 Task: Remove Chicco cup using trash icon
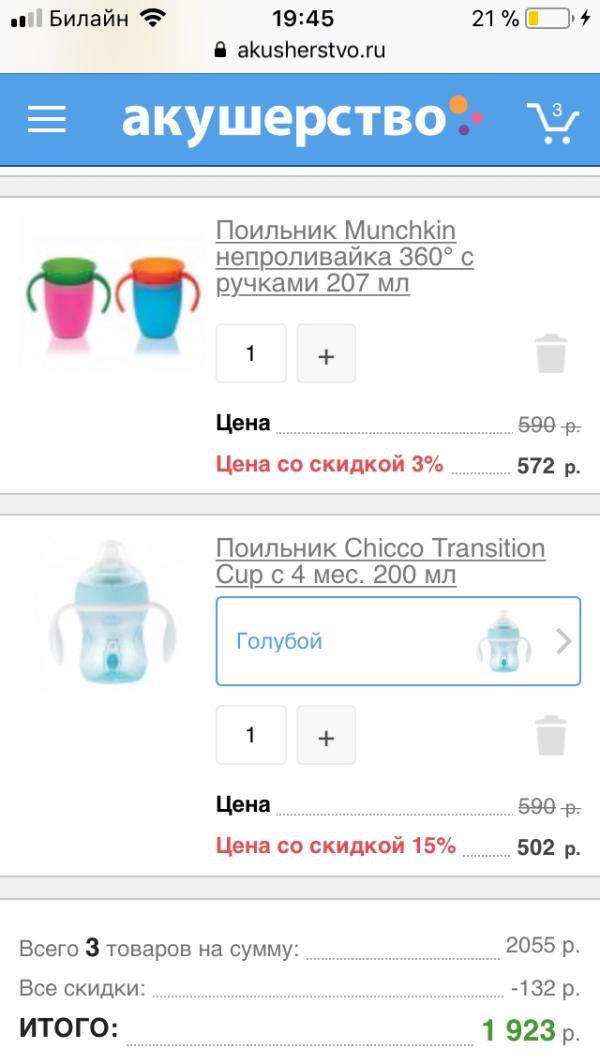551,735
